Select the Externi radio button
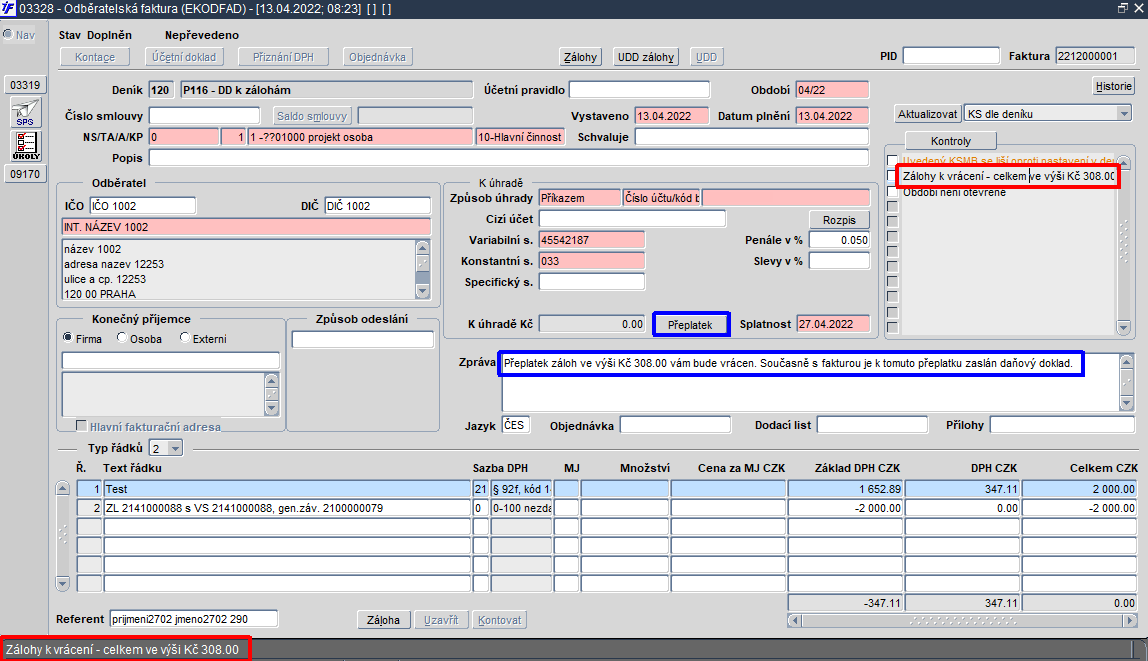This screenshot has height=661, width=1148. pyautogui.click(x=185, y=338)
